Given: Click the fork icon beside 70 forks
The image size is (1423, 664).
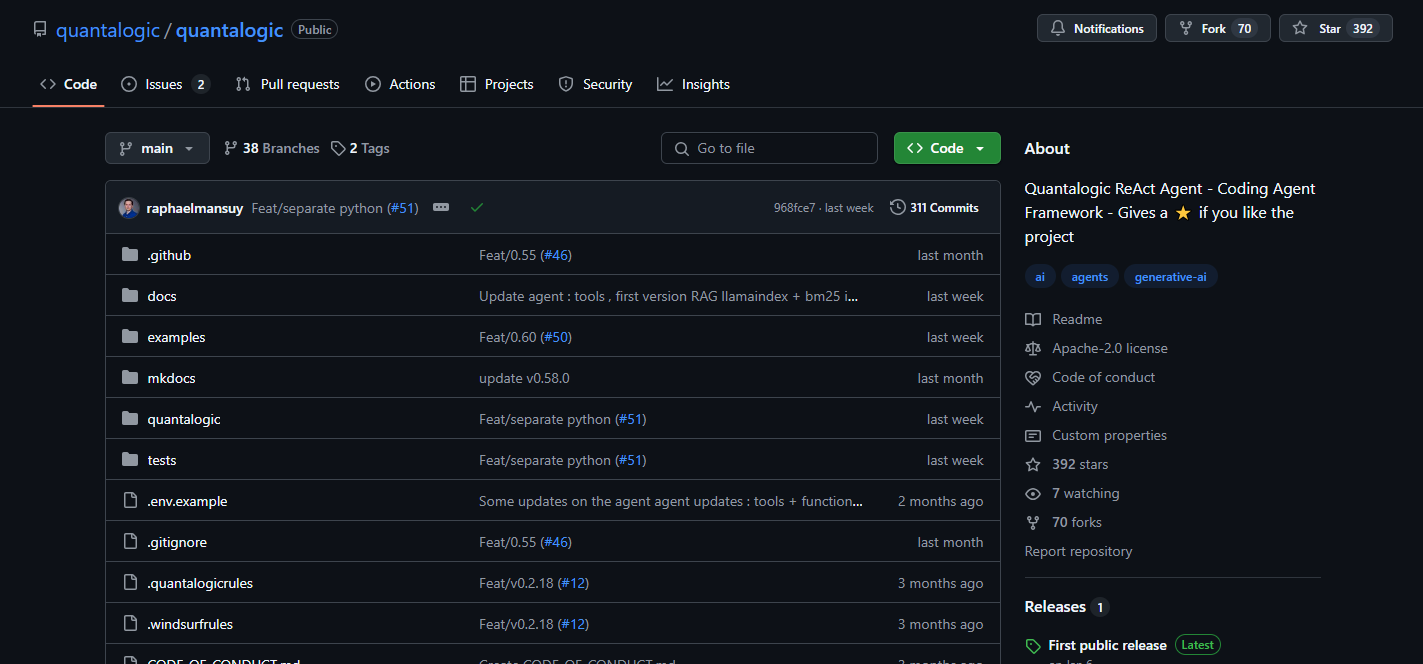Looking at the screenshot, I should tap(1033, 523).
